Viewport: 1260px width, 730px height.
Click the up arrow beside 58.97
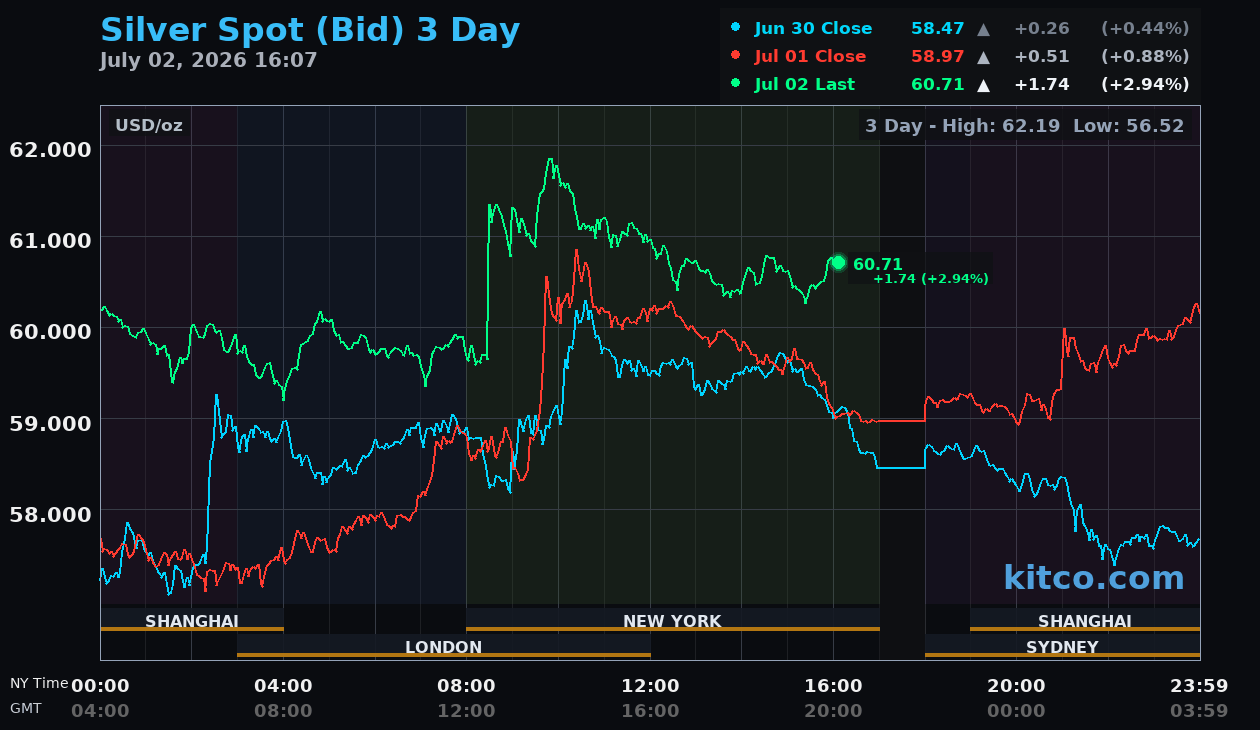click(x=984, y=57)
